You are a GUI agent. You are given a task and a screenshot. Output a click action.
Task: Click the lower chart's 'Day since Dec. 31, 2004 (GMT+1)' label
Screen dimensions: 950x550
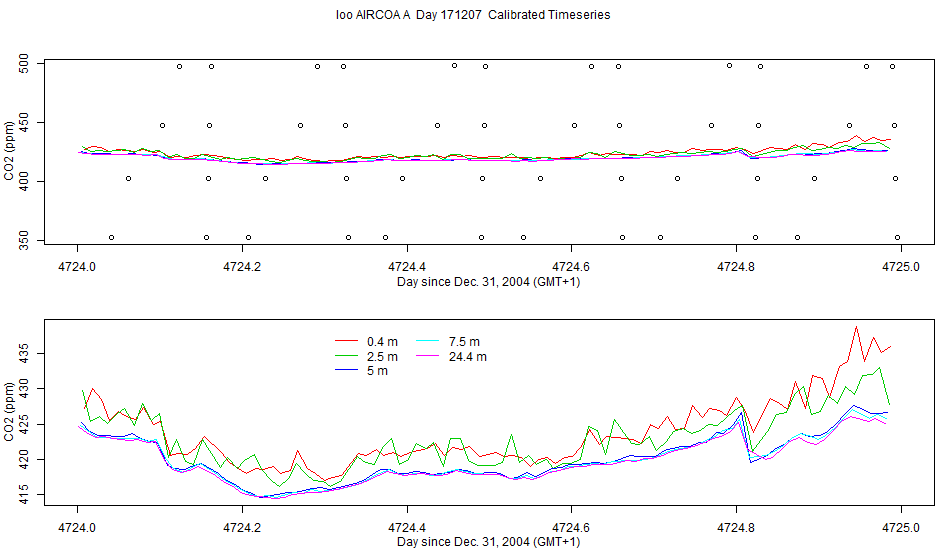(x=488, y=542)
